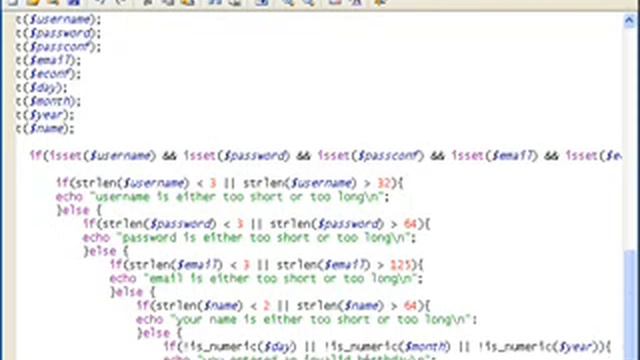Click the }else { line after the username echo
640x360 pixels.
click(79, 211)
